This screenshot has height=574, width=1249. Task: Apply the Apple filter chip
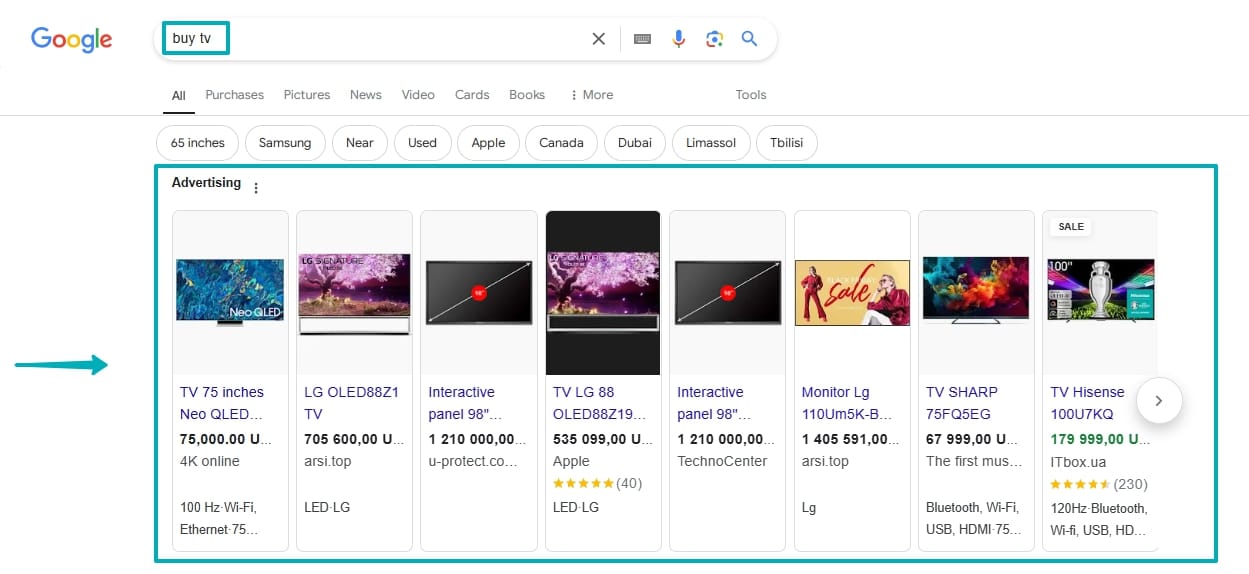point(488,143)
